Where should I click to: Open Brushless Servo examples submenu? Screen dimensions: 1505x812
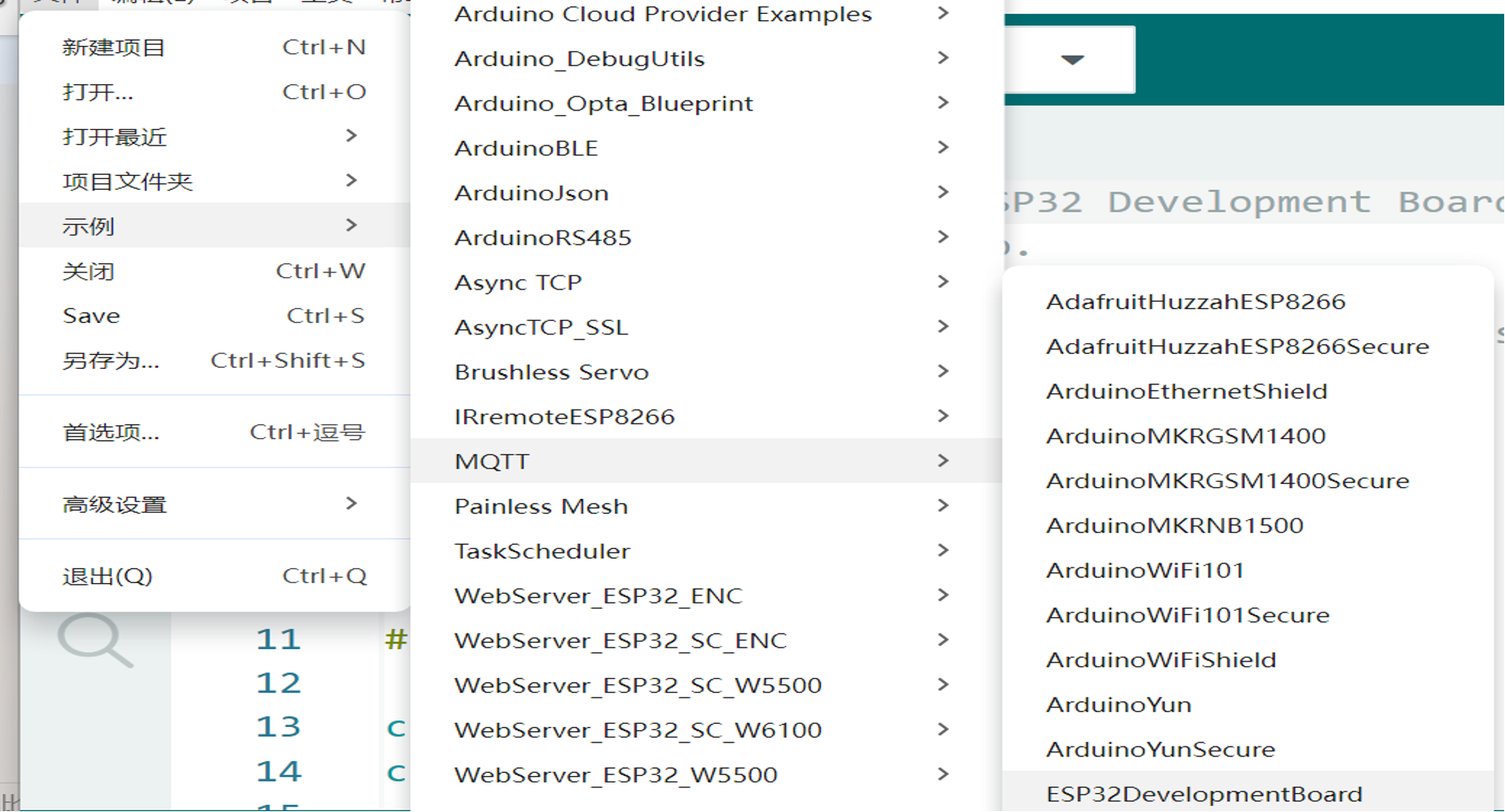click(x=707, y=371)
